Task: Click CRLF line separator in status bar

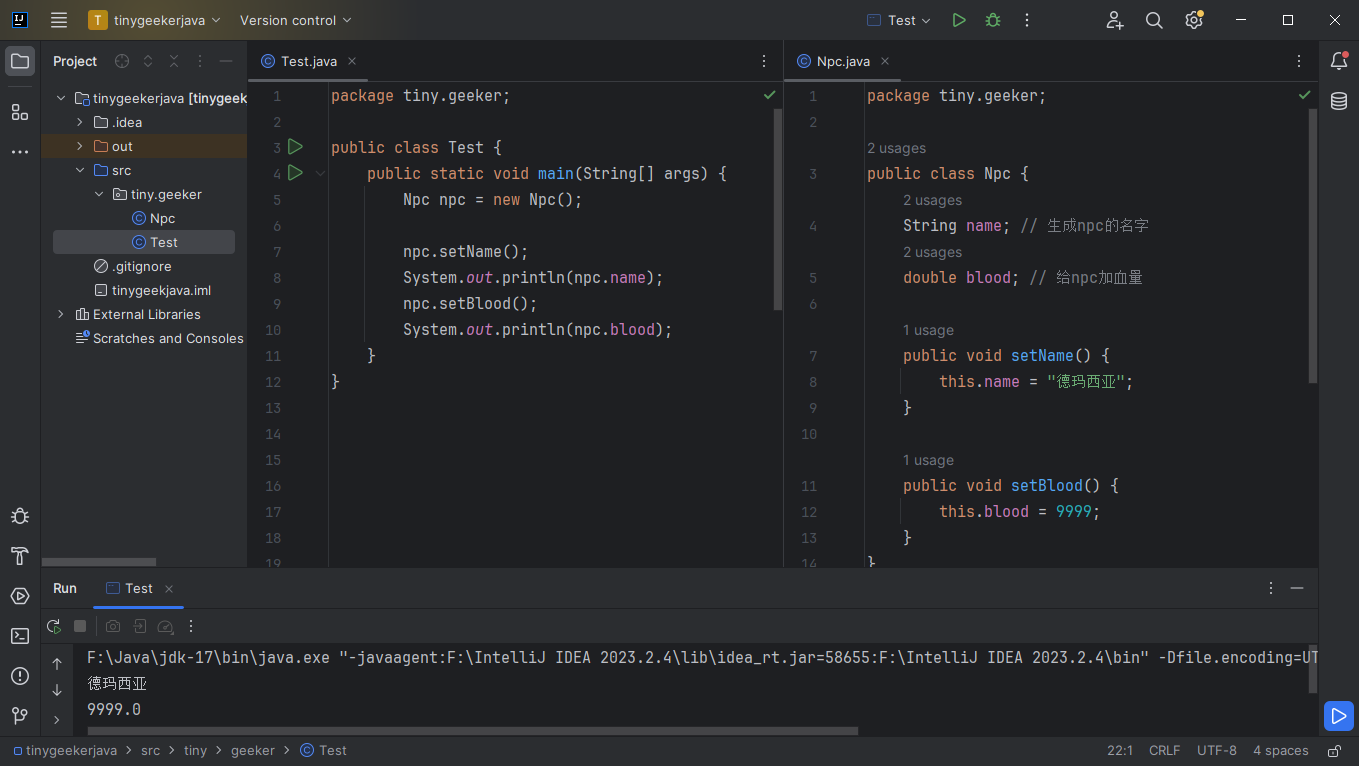Action: [1165, 750]
